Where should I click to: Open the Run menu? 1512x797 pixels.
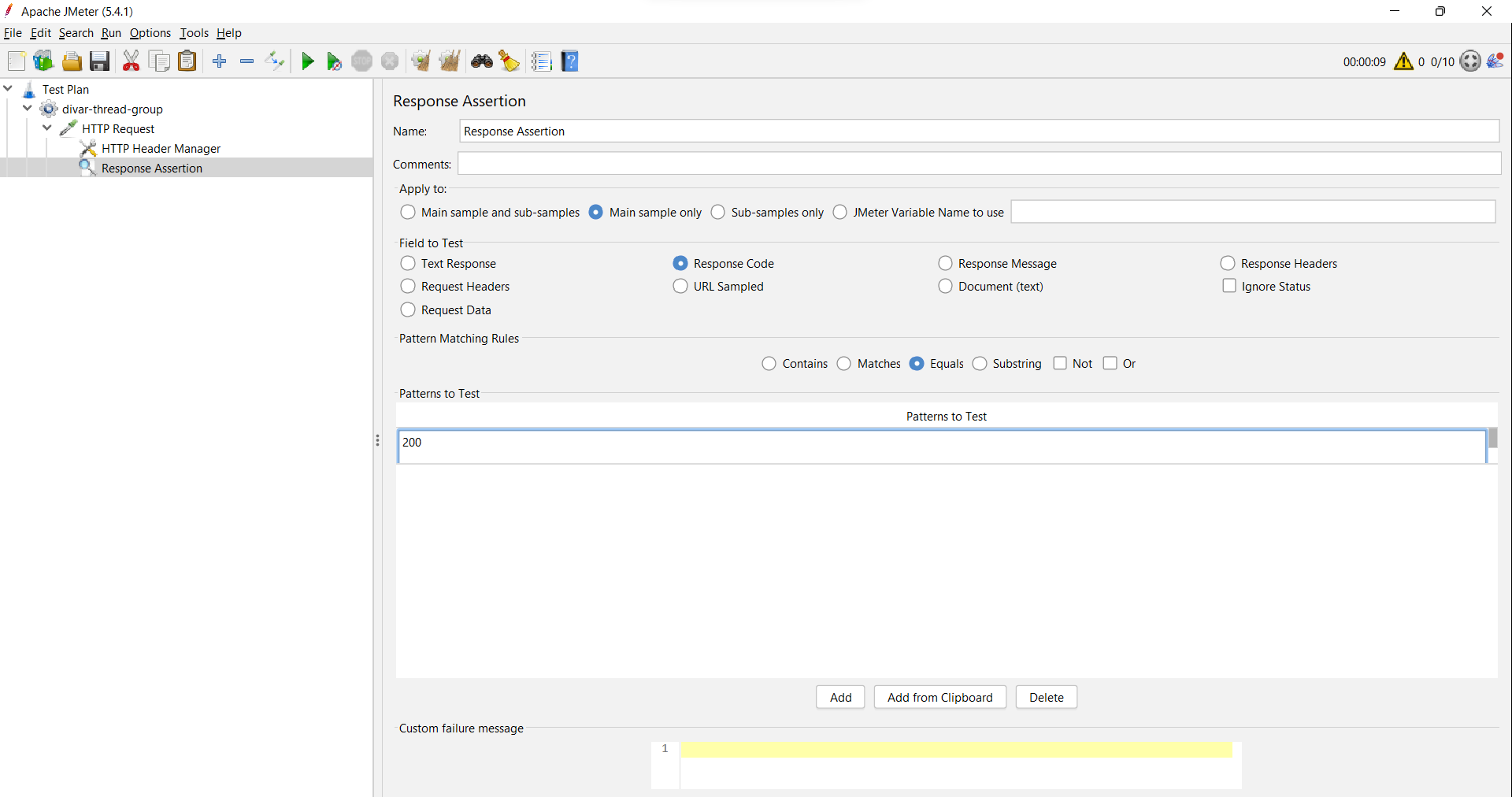(111, 33)
